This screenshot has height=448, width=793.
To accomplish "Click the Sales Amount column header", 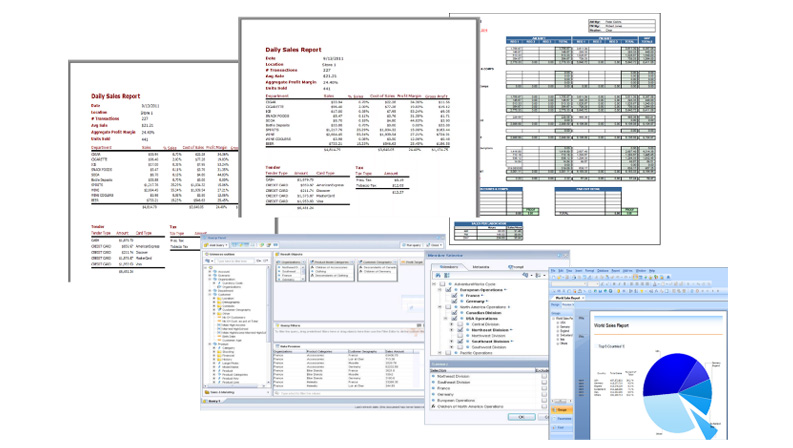I will 399,351.
